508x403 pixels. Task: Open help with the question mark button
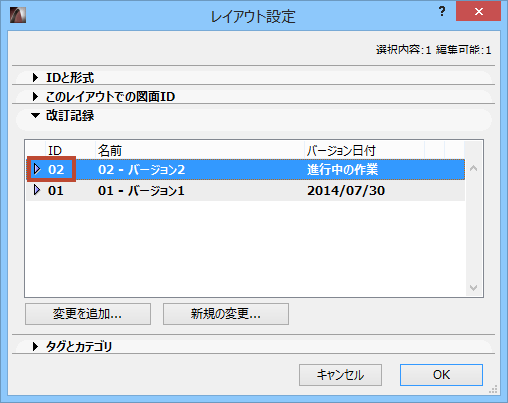tap(442, 12)
